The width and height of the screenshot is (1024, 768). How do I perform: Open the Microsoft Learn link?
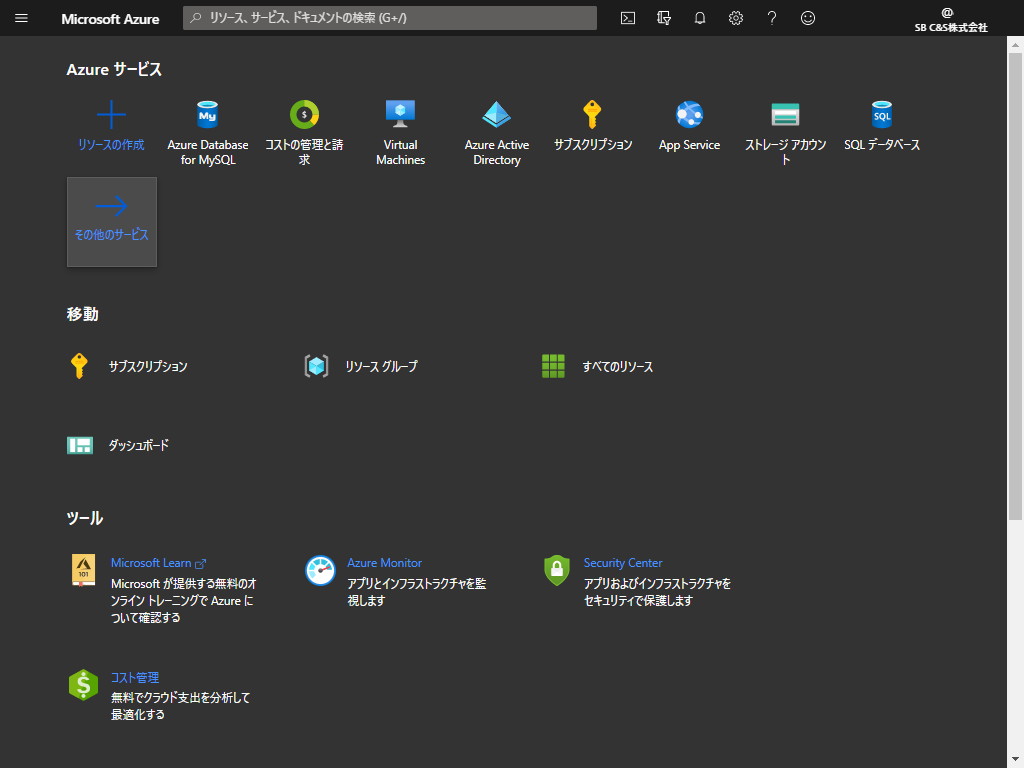point(158,563)
